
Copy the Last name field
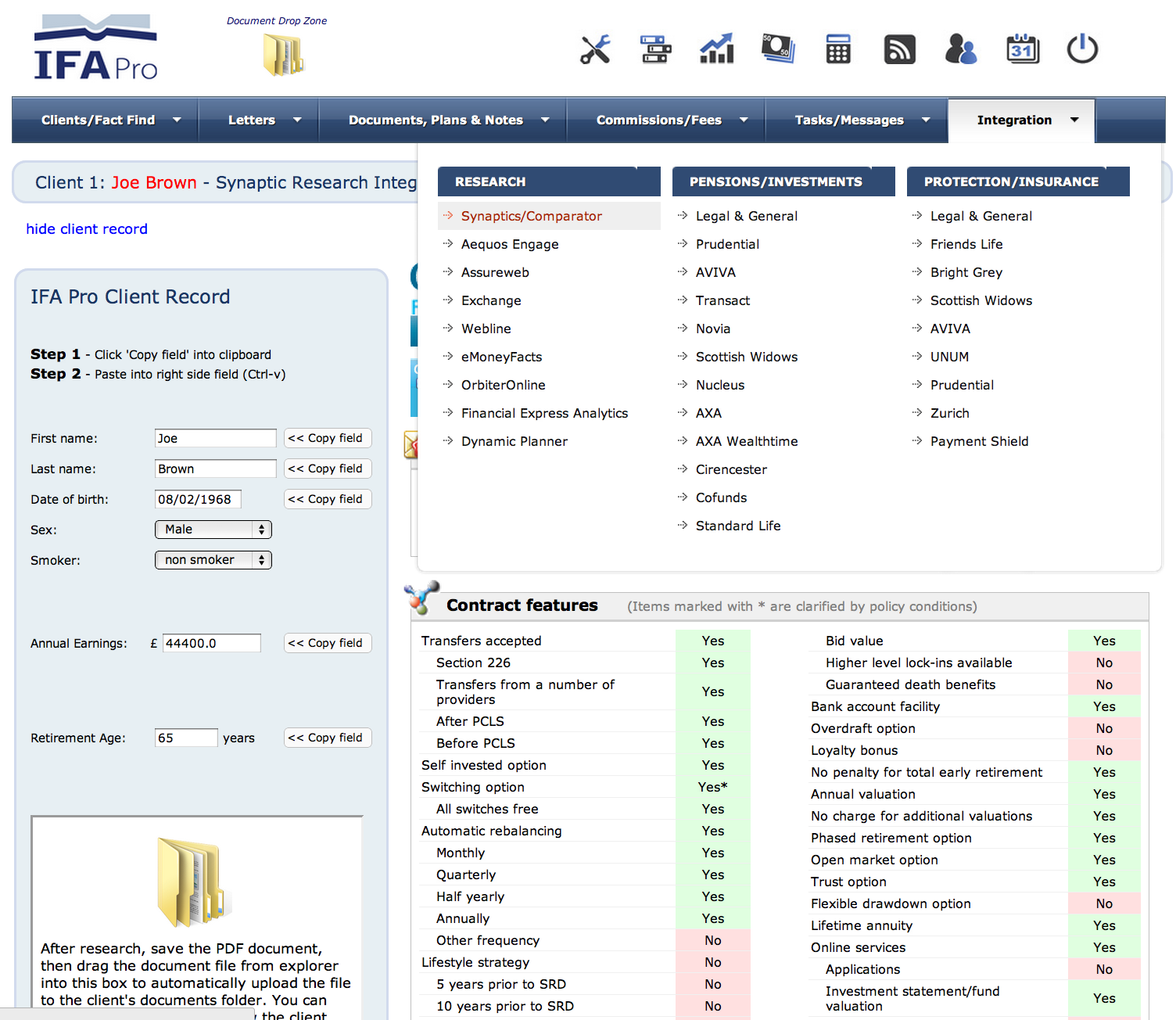tap(328, 469)
